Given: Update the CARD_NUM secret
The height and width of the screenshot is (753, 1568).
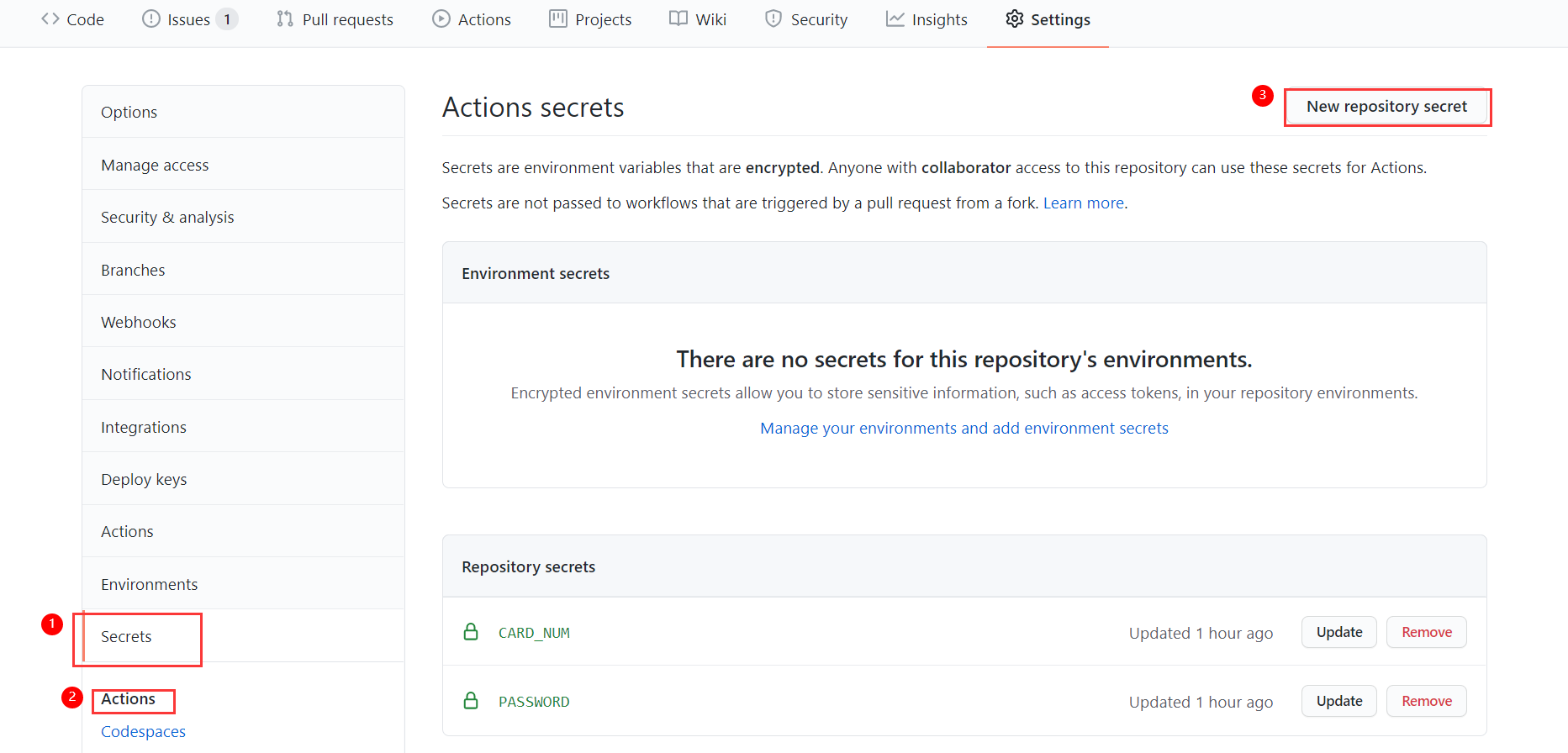Looking at the screenshot, I should 1338,632.
